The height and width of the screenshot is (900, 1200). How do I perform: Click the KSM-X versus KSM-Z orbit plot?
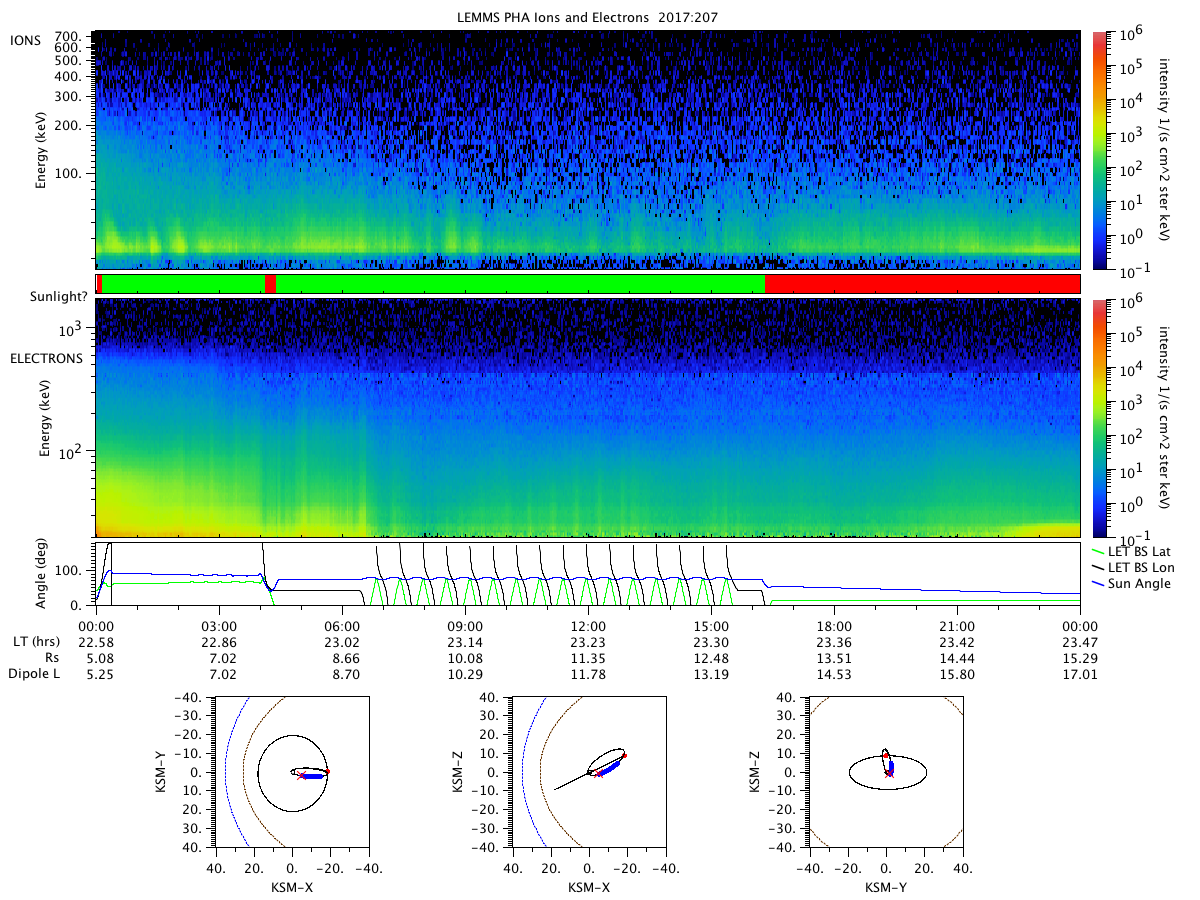pyautogui.click(x=588, y=772)
